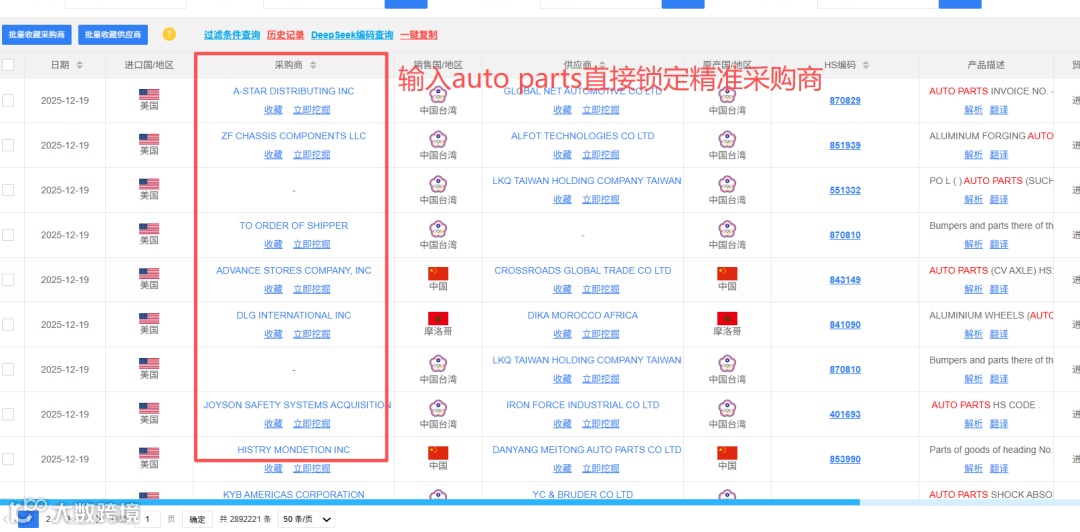
Task: Click the US flag in A-STAR DISTRIBUTING row
Action: 149,95
